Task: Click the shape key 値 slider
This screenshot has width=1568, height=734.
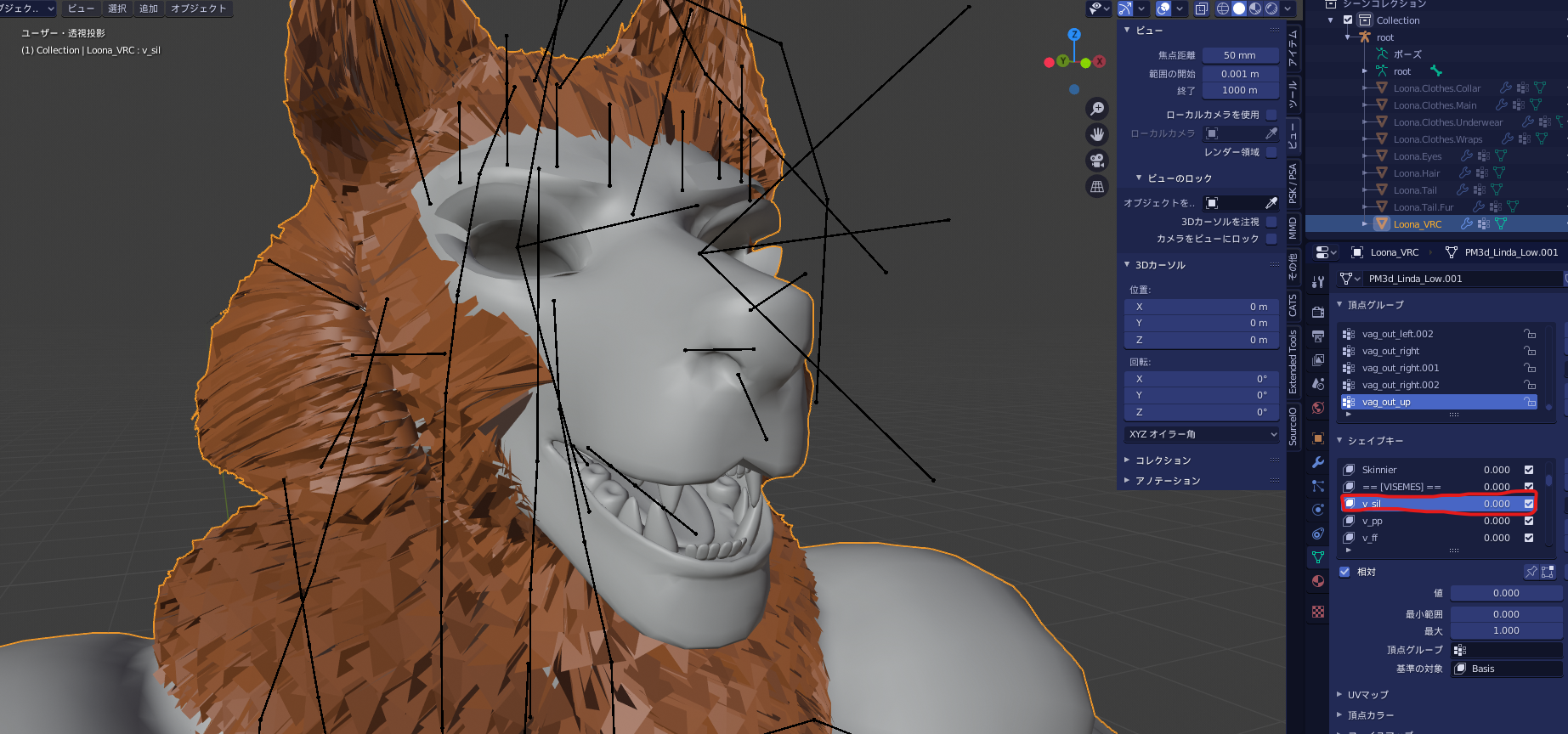Action: click(1507, 593)
